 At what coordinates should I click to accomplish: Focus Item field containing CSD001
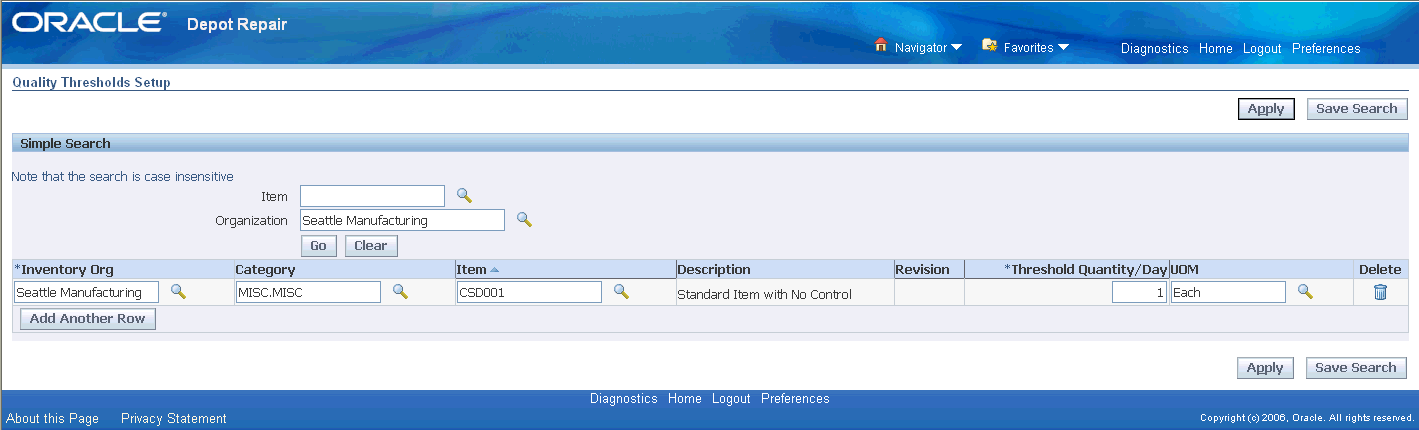click(529, 292)
